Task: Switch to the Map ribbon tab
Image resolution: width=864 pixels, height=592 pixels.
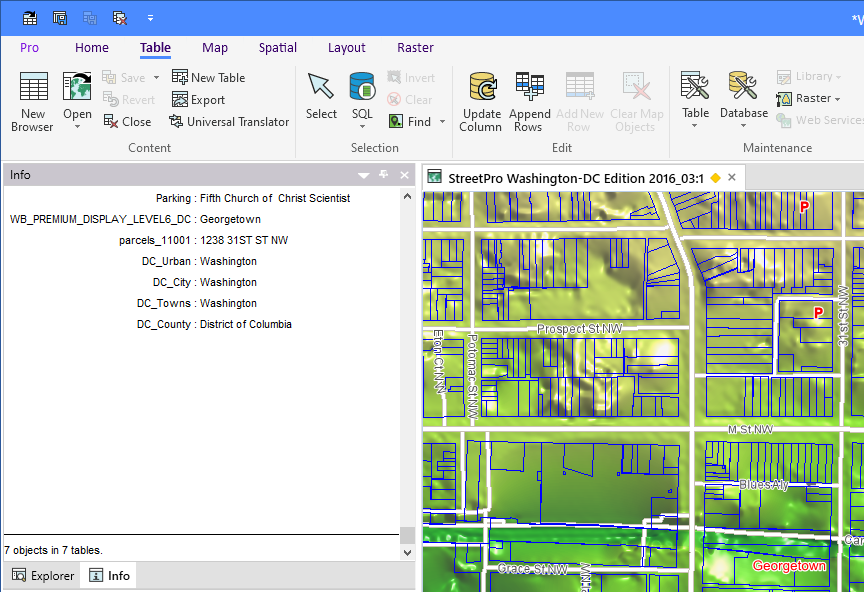Action: [215, 47]
